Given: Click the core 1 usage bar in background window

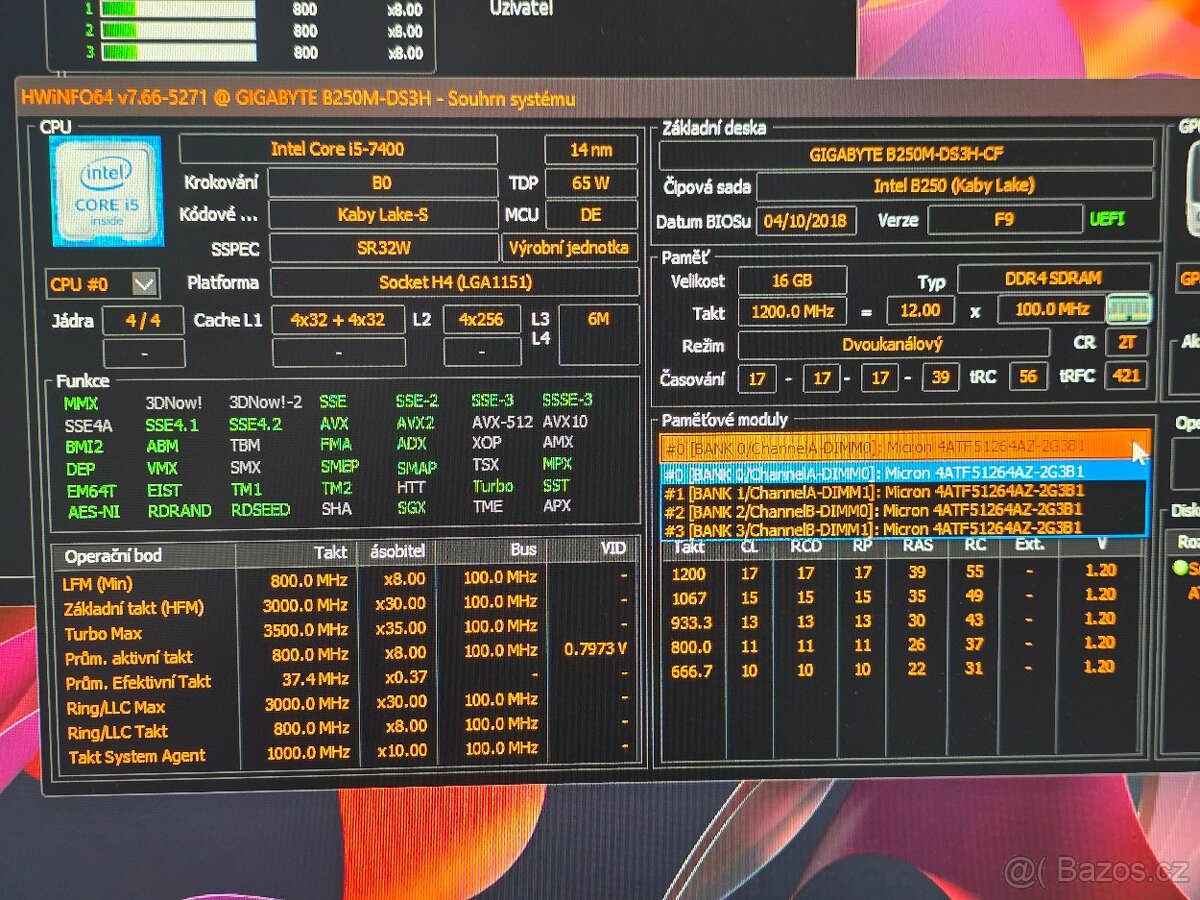Looking at the screenshot, I should (x=178, y=9).
